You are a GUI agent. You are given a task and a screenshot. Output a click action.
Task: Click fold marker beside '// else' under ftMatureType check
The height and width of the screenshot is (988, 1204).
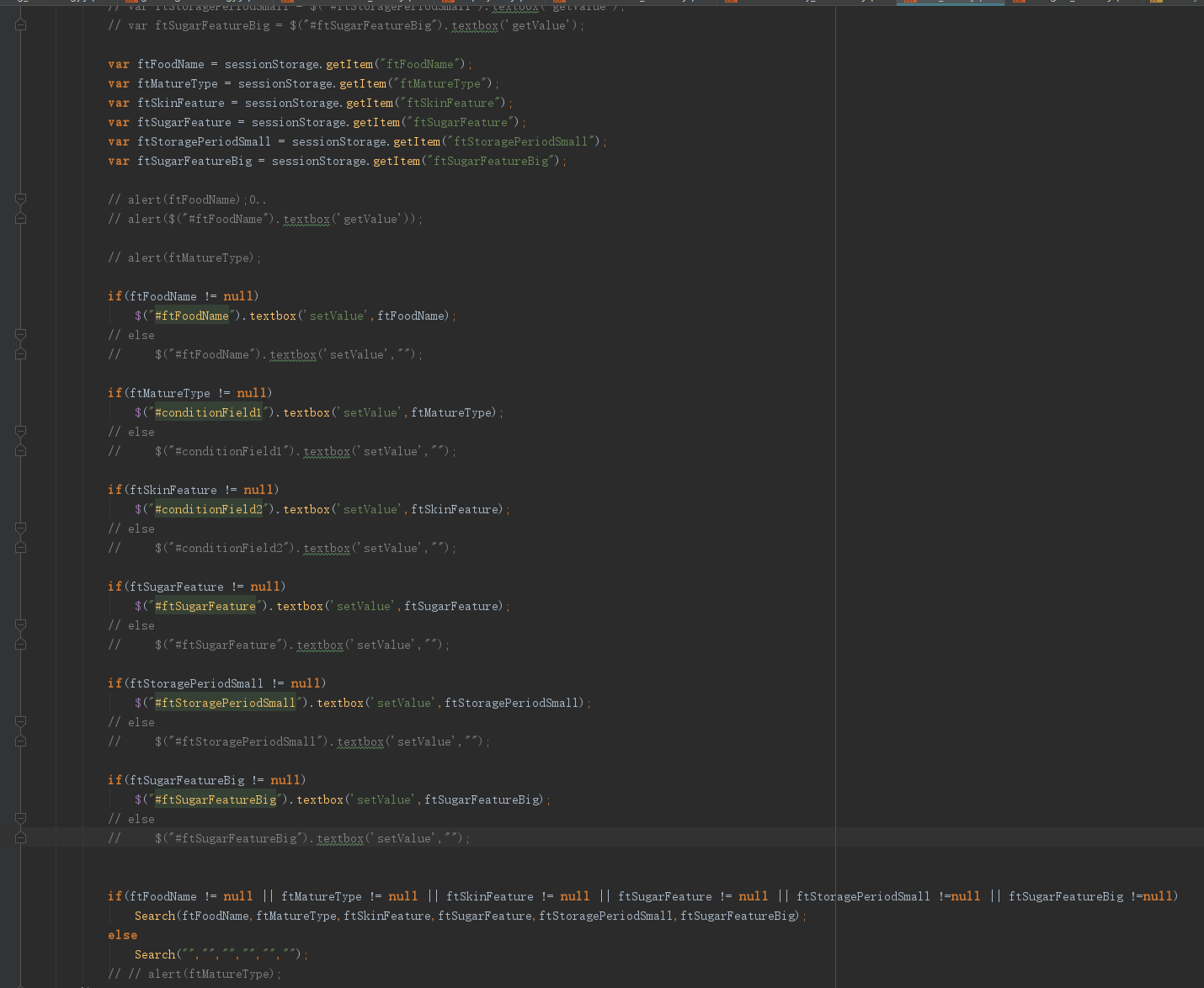(x=21, y=432)
